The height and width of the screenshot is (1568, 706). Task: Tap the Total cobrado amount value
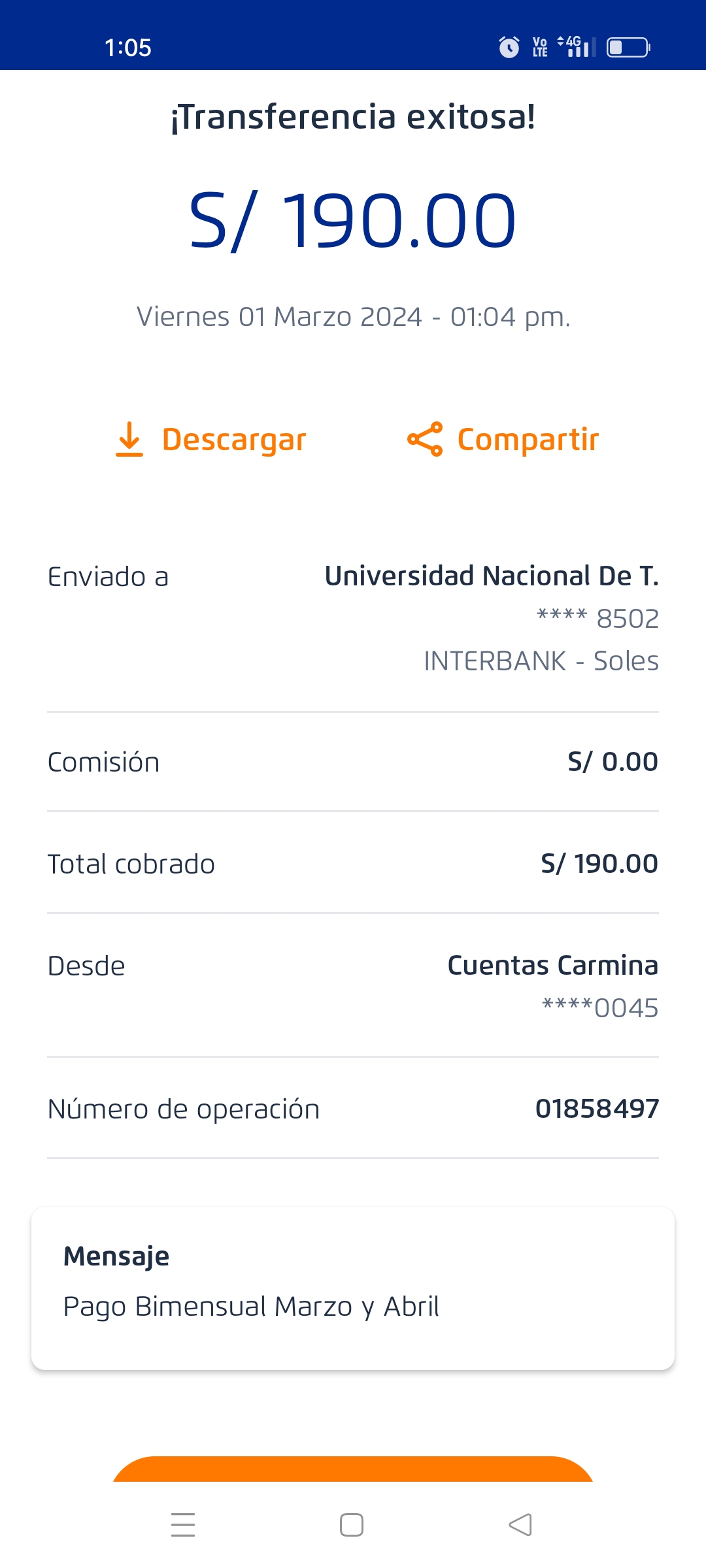click(599, 864)
